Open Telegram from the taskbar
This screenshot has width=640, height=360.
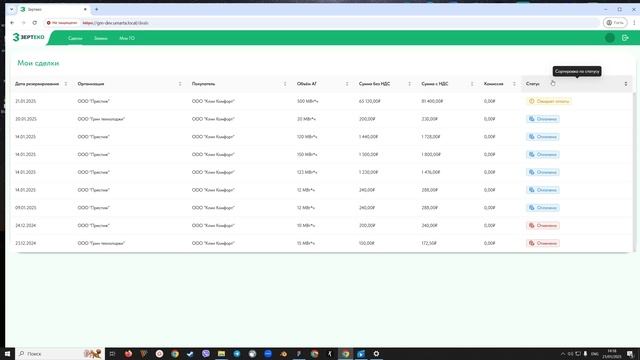[237, 353]
